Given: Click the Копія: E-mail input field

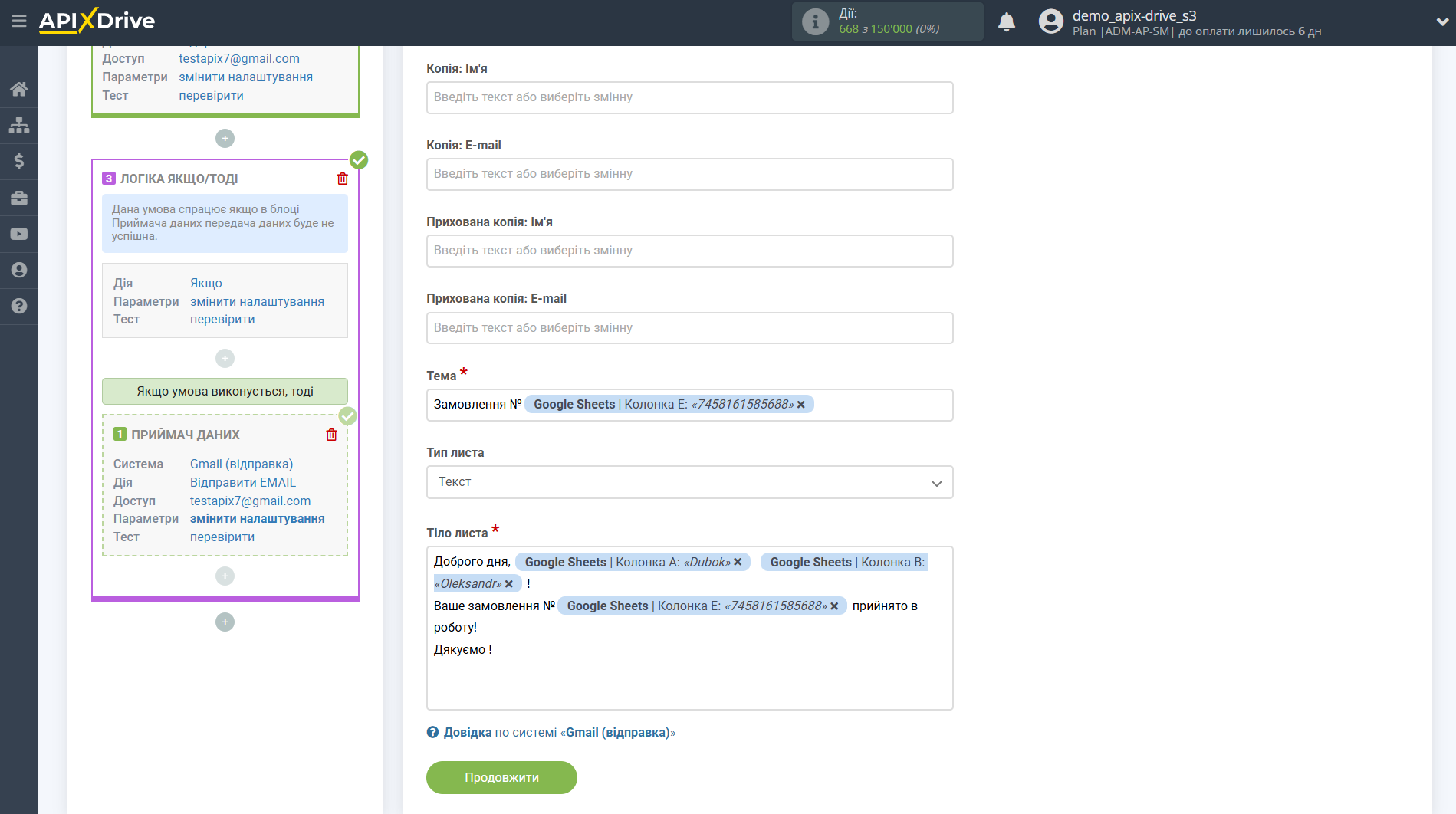Looking at the screenshot, I should (x=689, y=174).
